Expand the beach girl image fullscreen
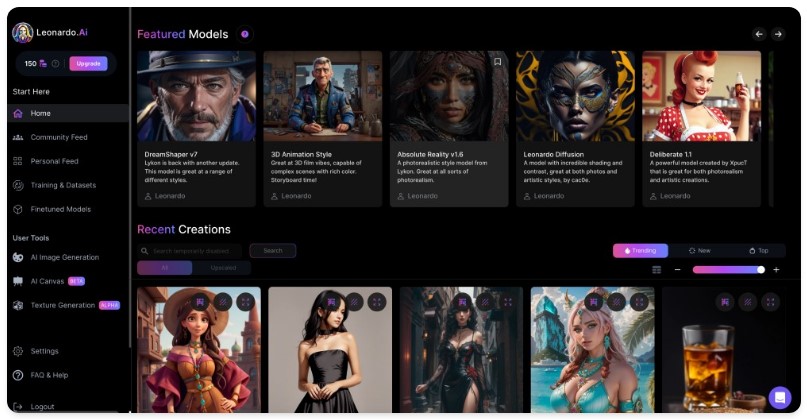 click(x=639, y=302)
